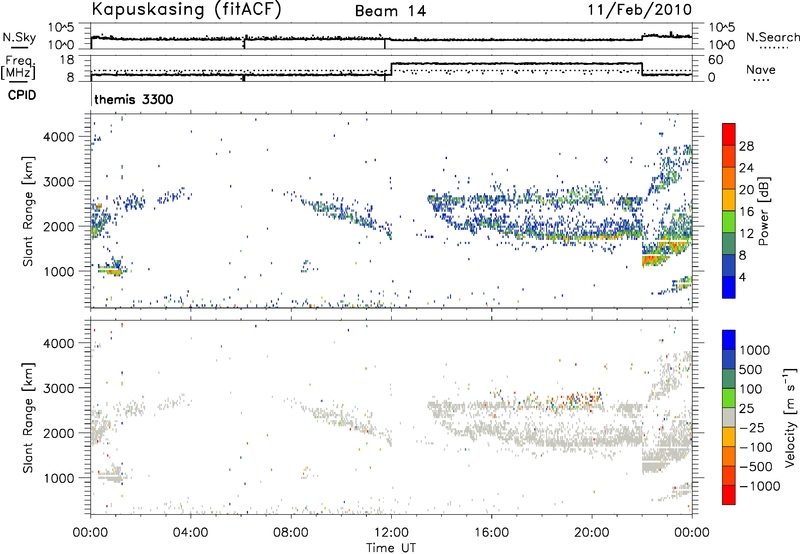Viewport: 800px width, 554px height.
Task: Click the 'Time UT' axis title
Action: pos(391,548)
